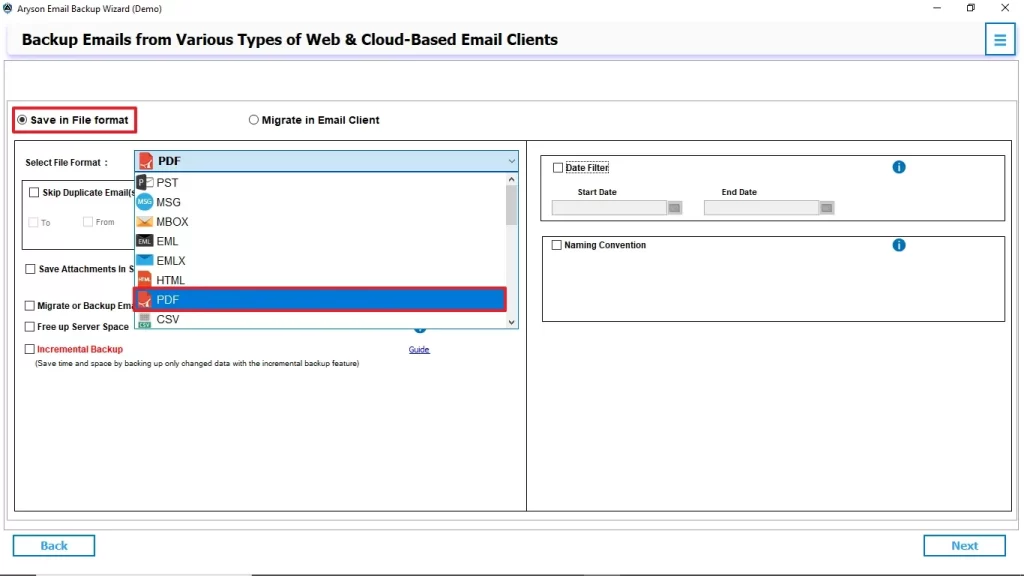Viewport: 1024px width, 576px height.
Task: Tick the From checkbox
Action: pyautogui.click(x=88, y=222)
